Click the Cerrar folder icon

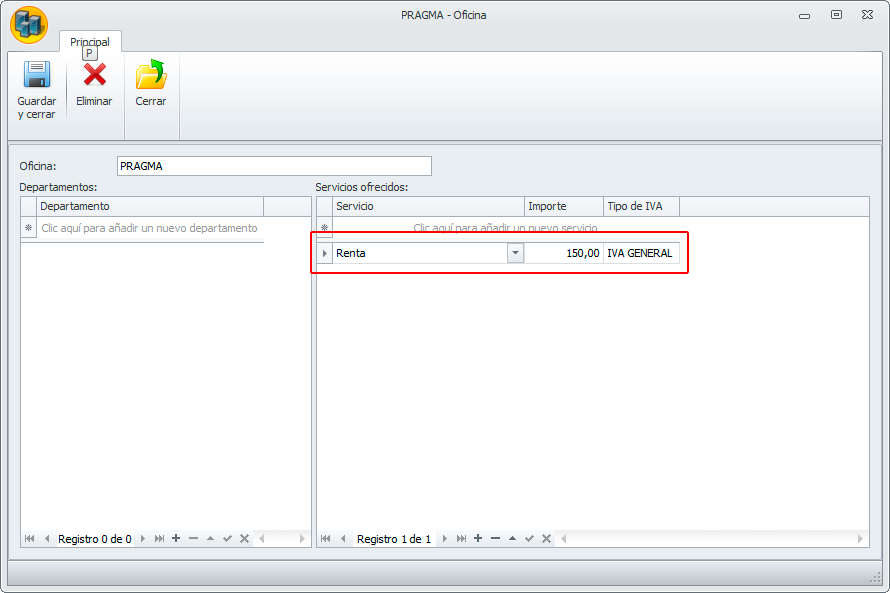[x=151, y=74]
